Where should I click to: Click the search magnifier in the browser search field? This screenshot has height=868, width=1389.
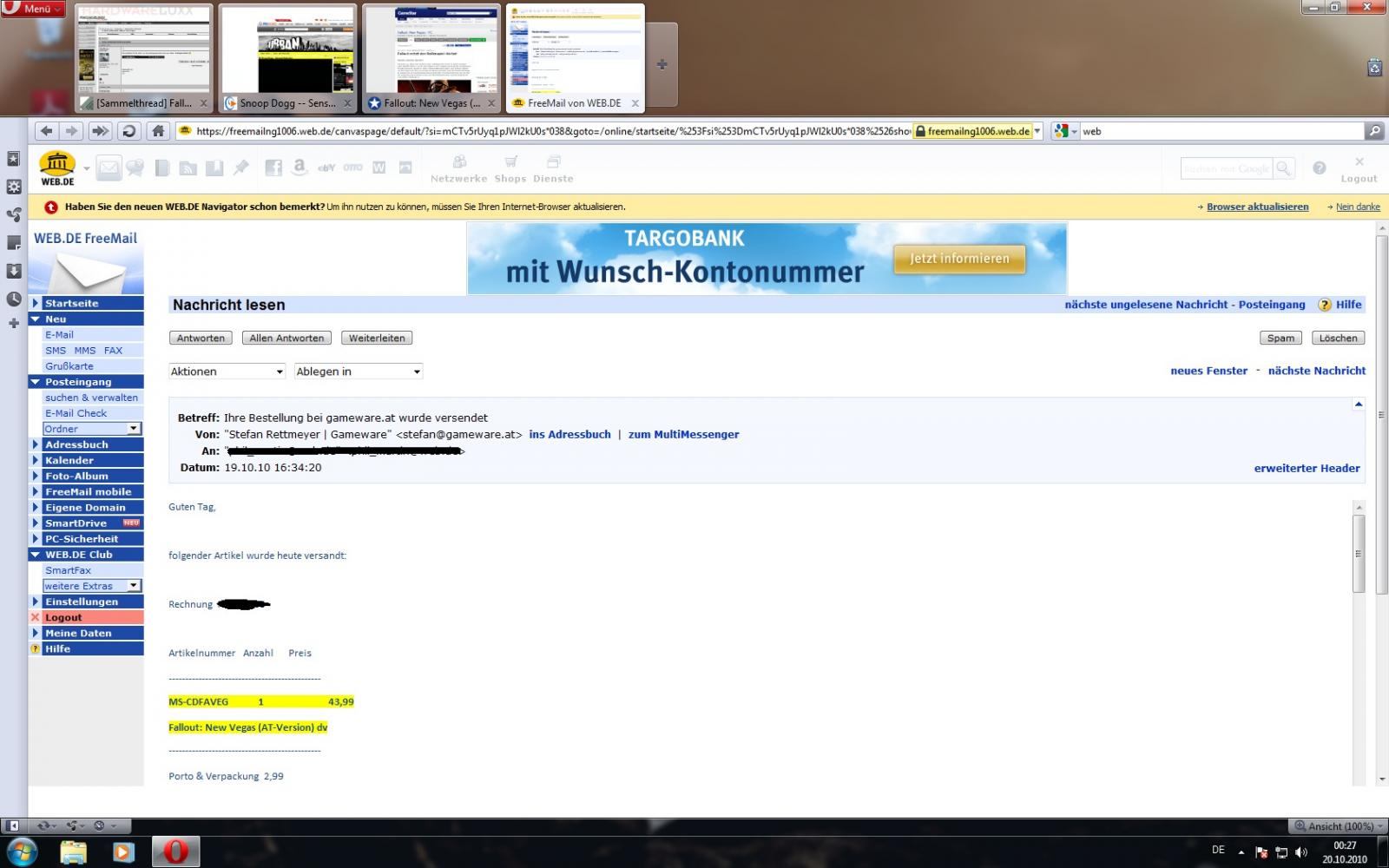pos(1373,131)
